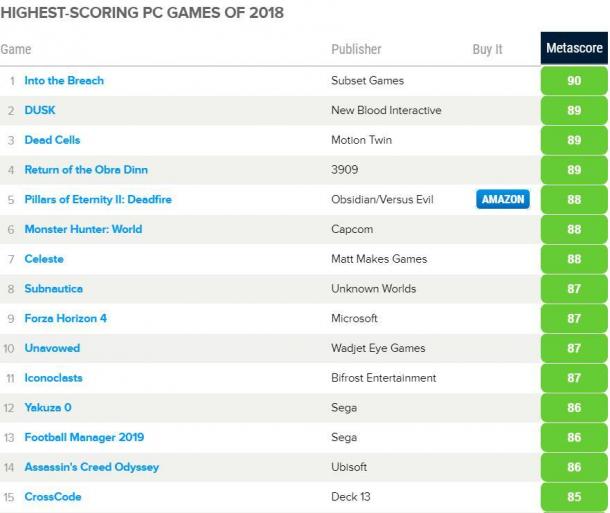
Task: Select the Capcom publisher text
Action: (352, 229)
